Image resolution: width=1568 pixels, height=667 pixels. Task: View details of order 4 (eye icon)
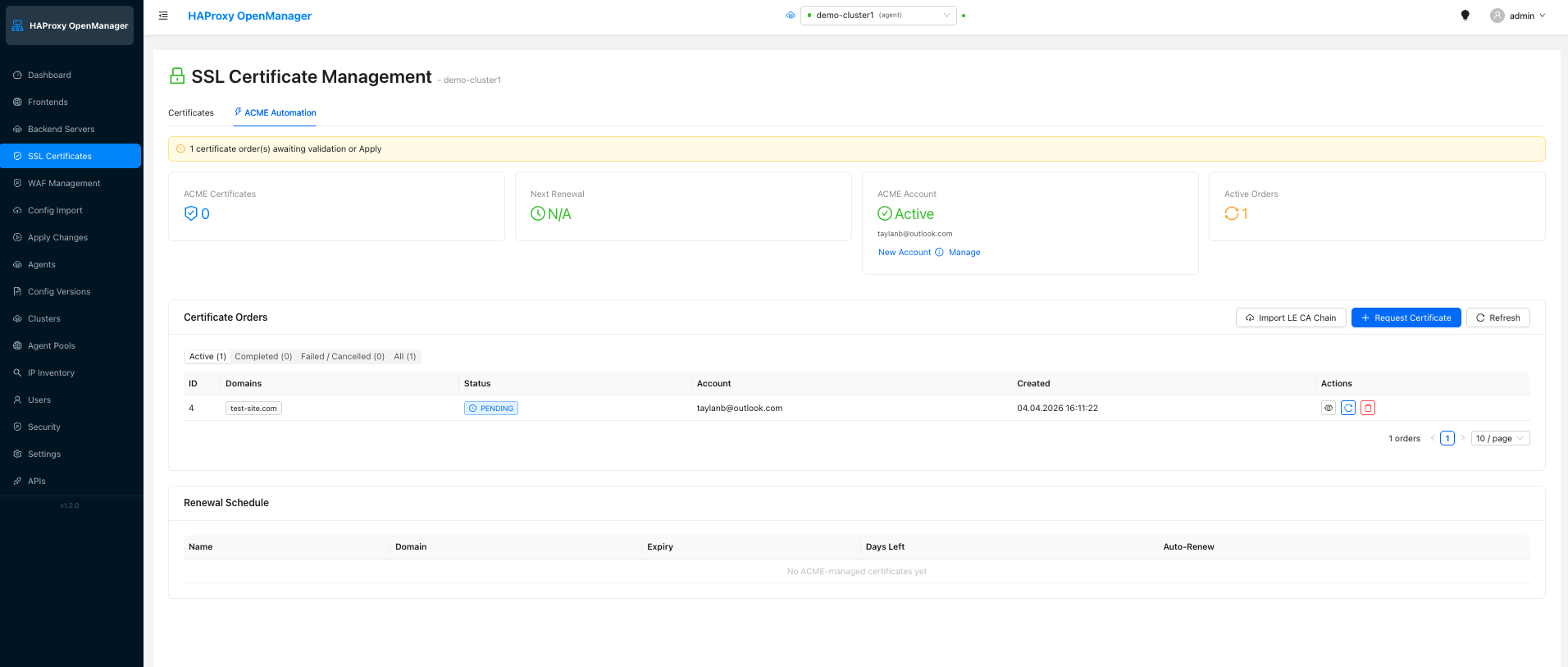point(1329,408)
